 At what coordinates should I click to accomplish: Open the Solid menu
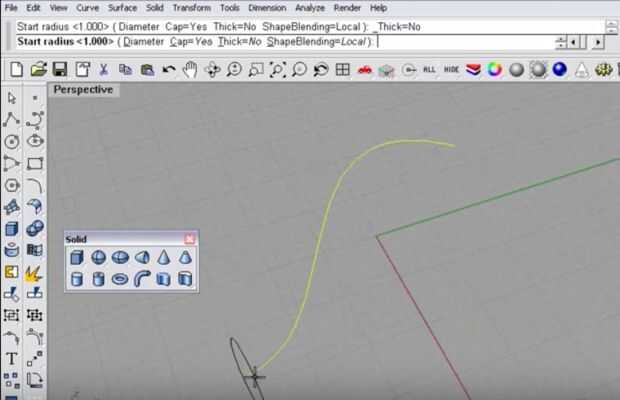coord(154,8)
